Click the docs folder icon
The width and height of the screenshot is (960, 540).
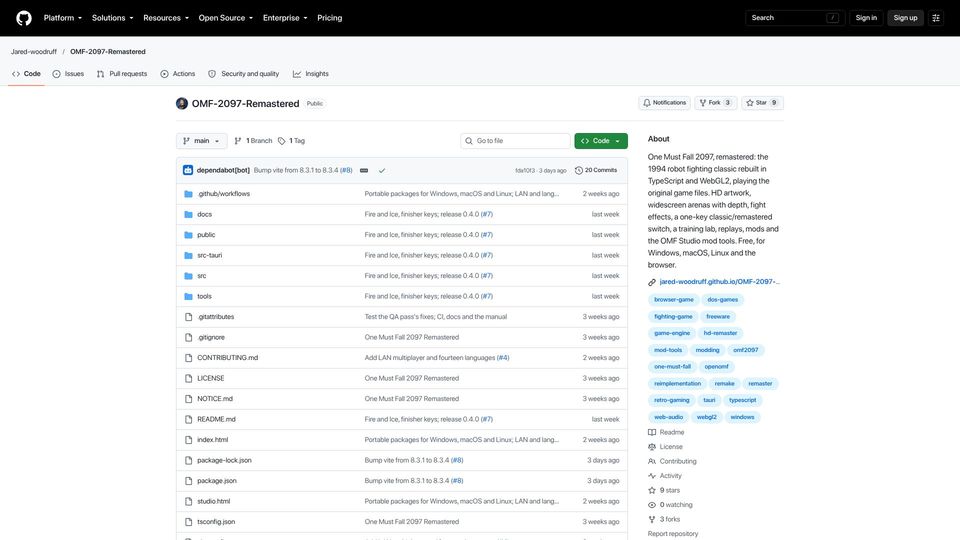coord(189,214)
